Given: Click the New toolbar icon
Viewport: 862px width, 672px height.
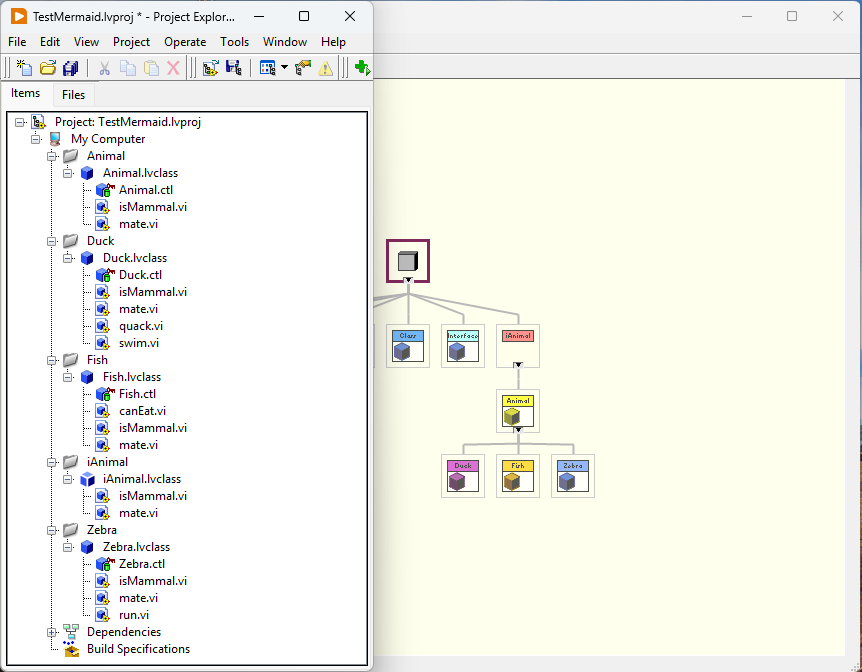Looking at the screenshot, I should [x=24, y=68].
